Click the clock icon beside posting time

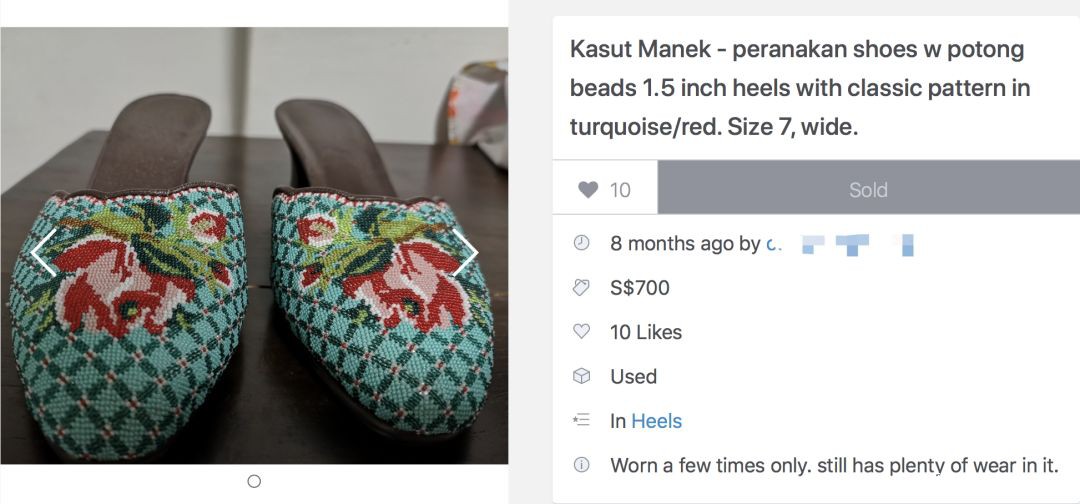click(x=581, y=243)
